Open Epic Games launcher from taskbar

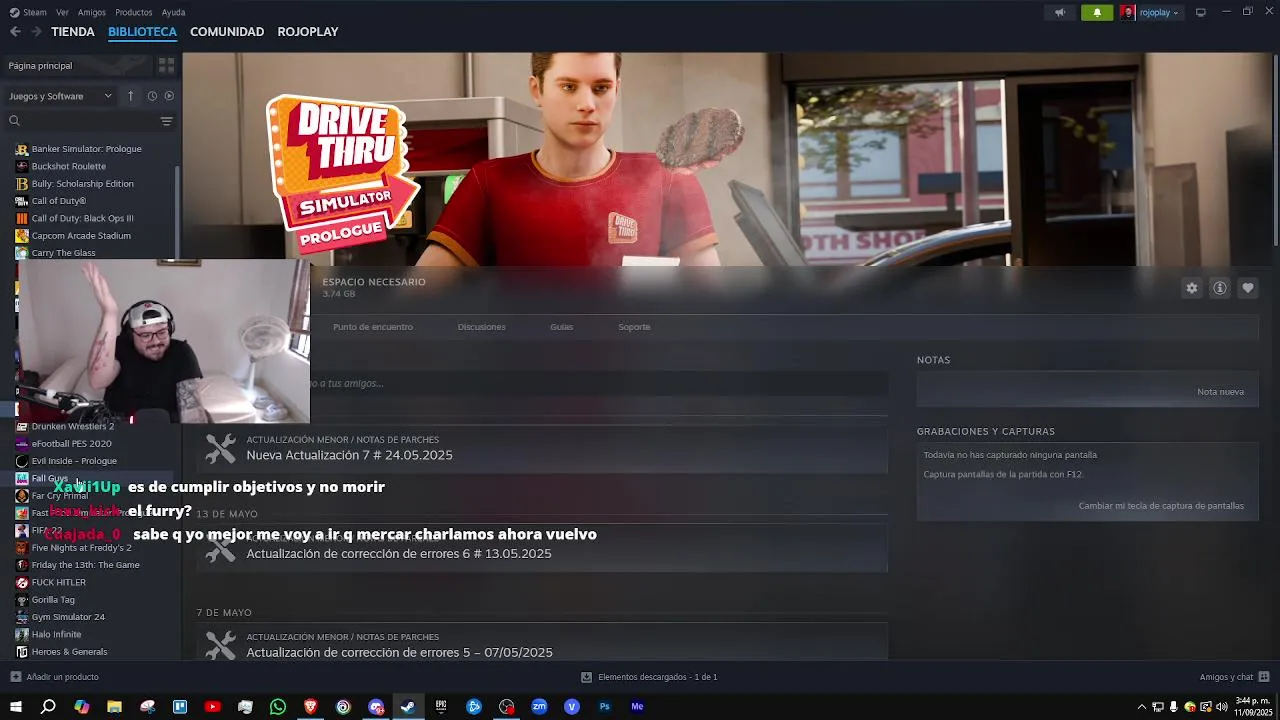(441, 707)
